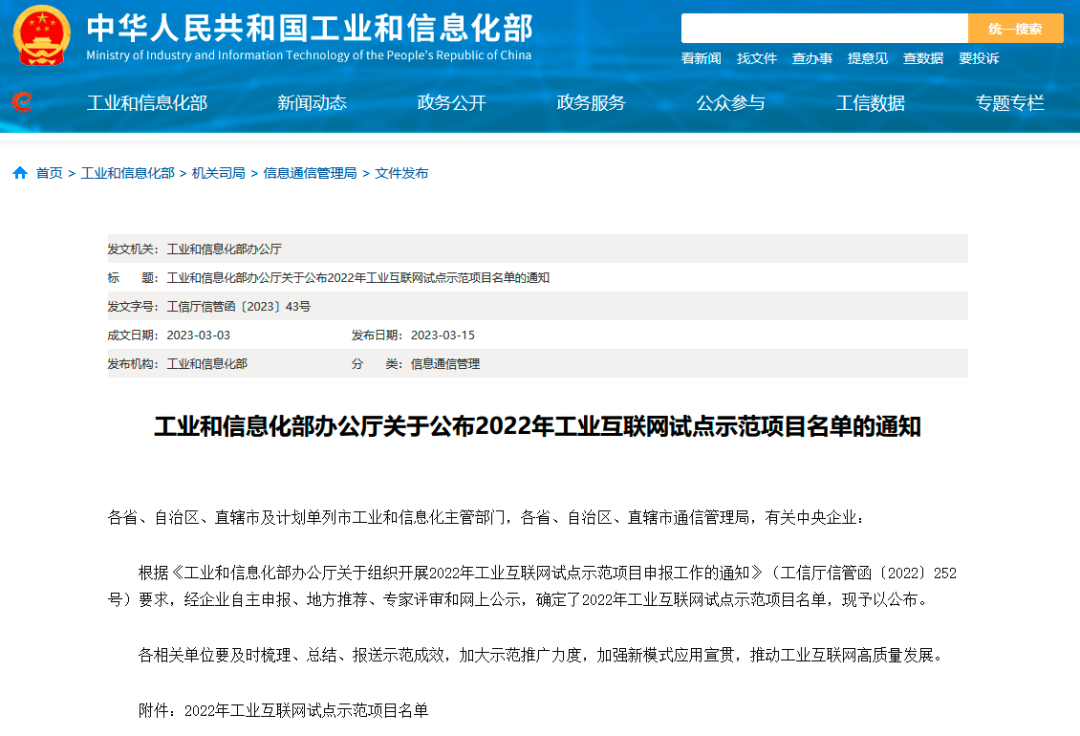Screen dimensions: 1080x736
Task: Click the national emblem logo
Action: [41, 35]
